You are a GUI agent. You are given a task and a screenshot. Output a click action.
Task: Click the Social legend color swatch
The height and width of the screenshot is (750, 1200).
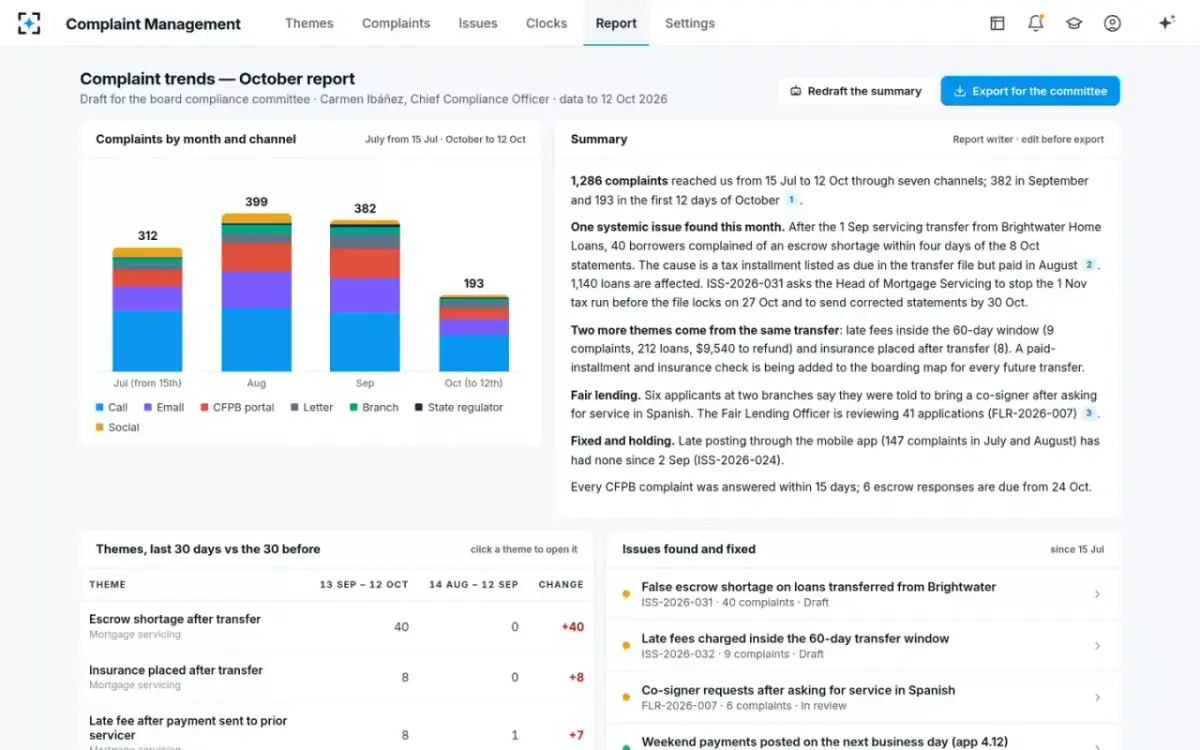tap(99, 428)
